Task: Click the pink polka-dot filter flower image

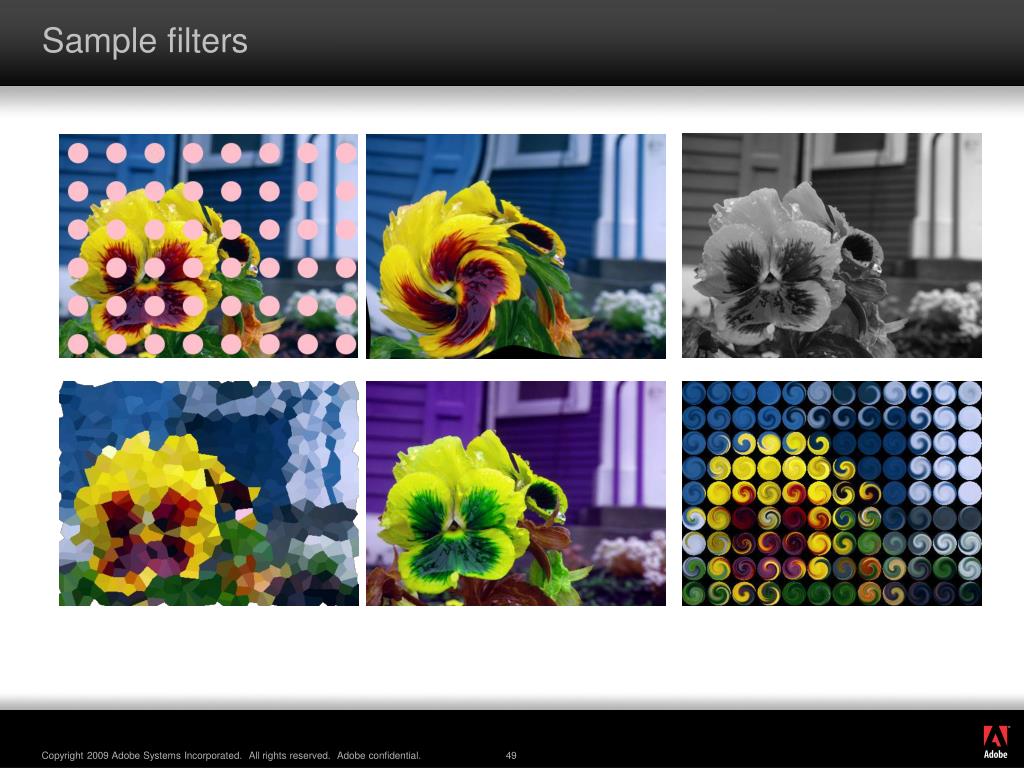Action: click(208, 246)
